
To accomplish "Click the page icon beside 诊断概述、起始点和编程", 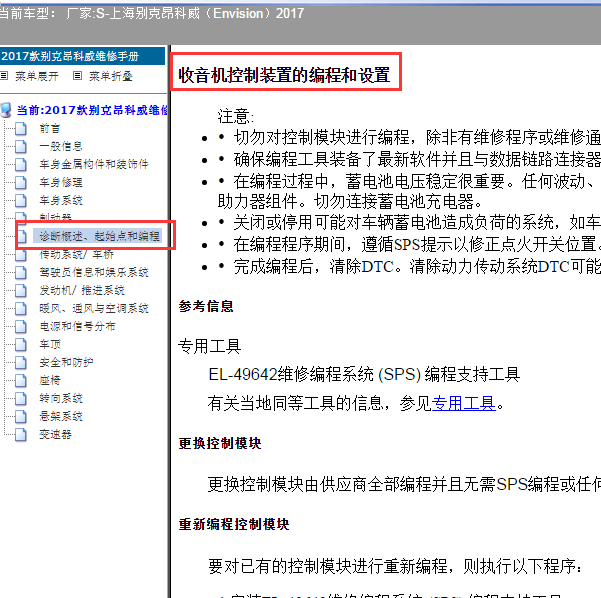I will [x=22, y=236].
